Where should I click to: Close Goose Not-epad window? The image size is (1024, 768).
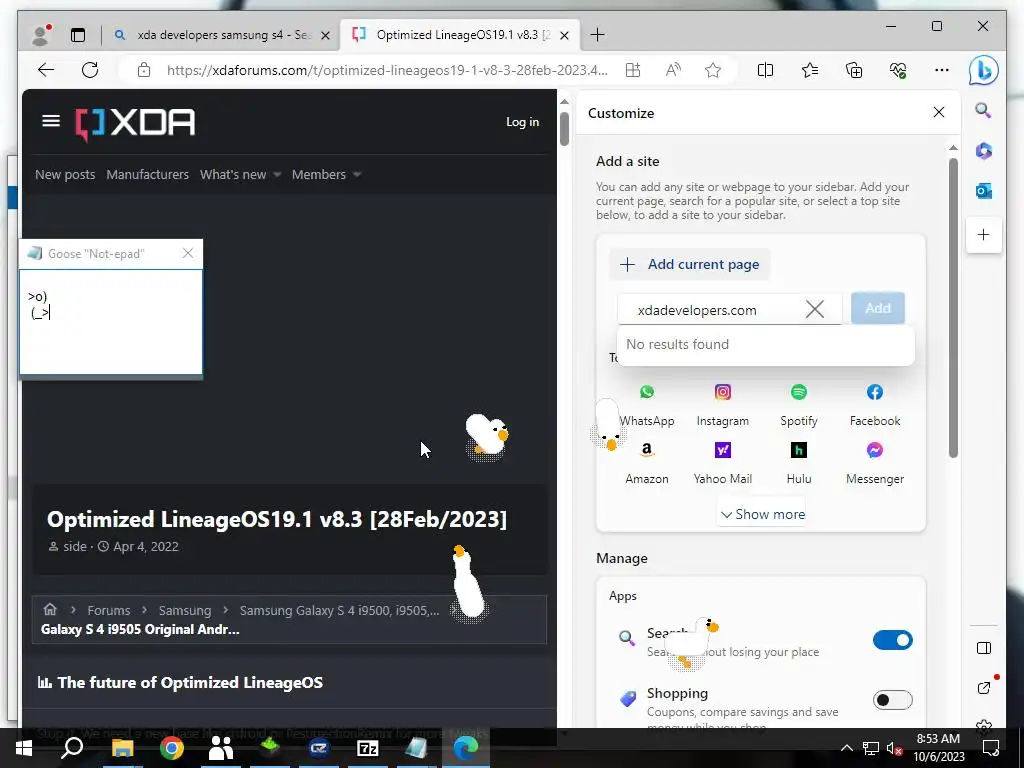(188, 253)
